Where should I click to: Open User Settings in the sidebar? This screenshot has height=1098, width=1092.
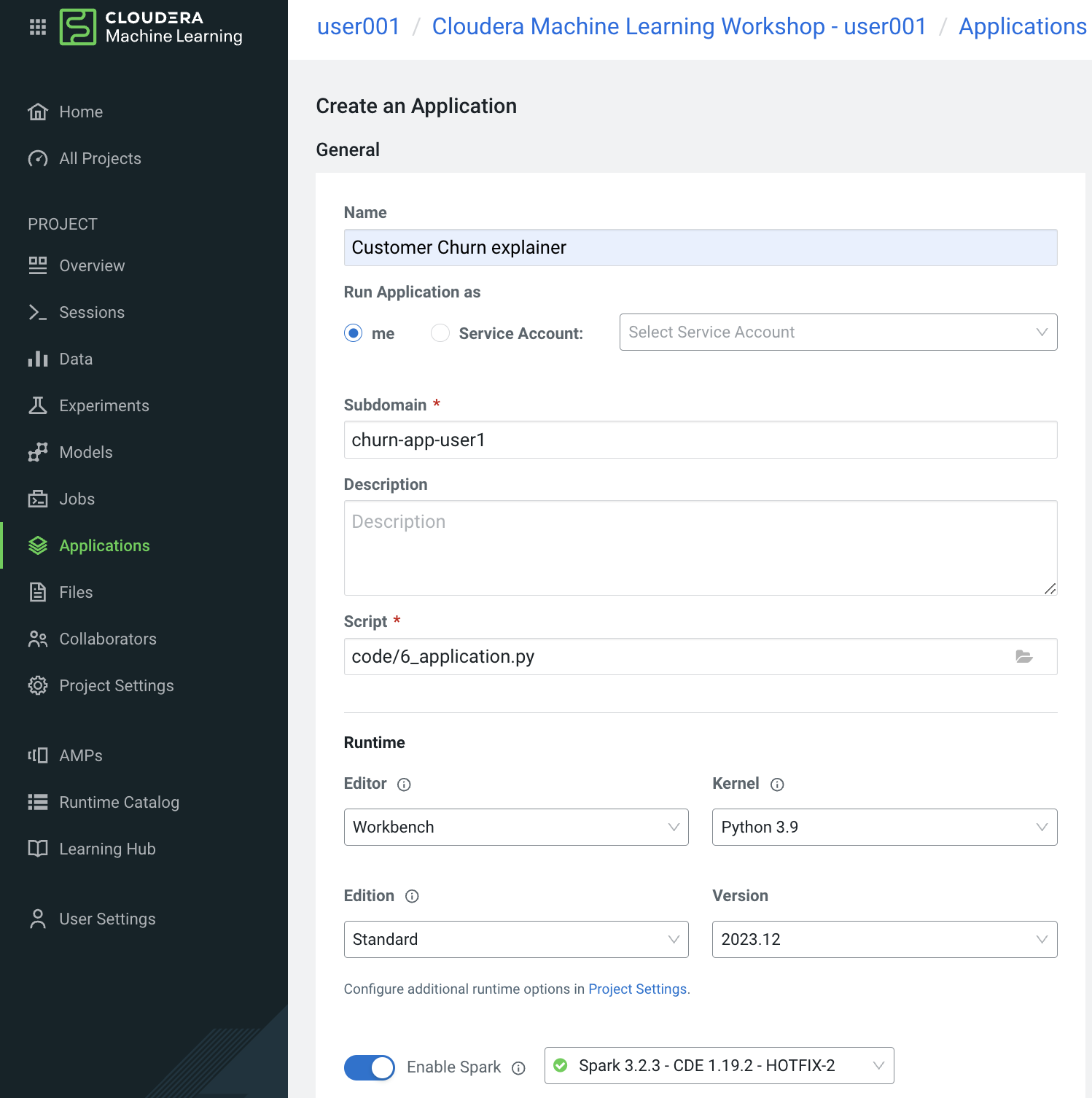pos(107,919)
